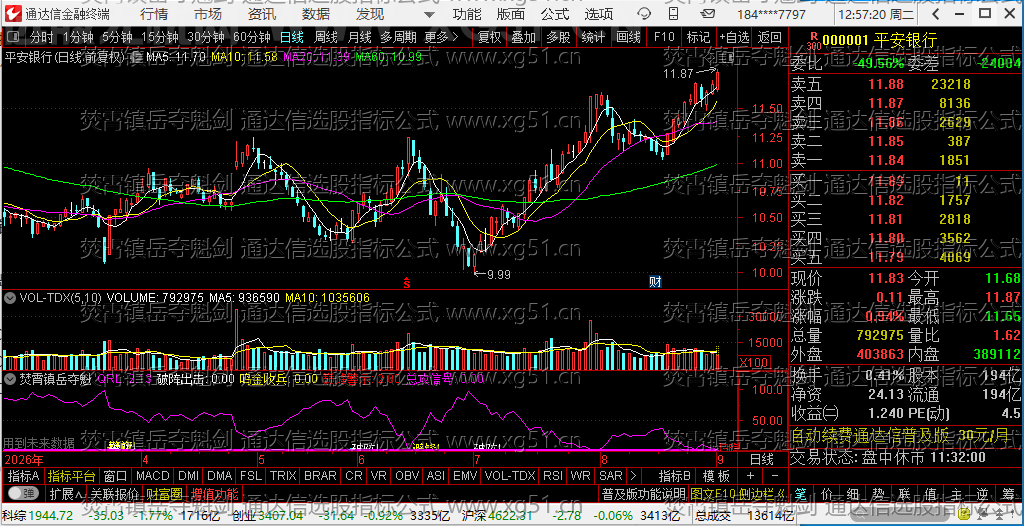Click the plus button after 模板
This screenshot has height=526, width=1024.
(x=750, y=476)
